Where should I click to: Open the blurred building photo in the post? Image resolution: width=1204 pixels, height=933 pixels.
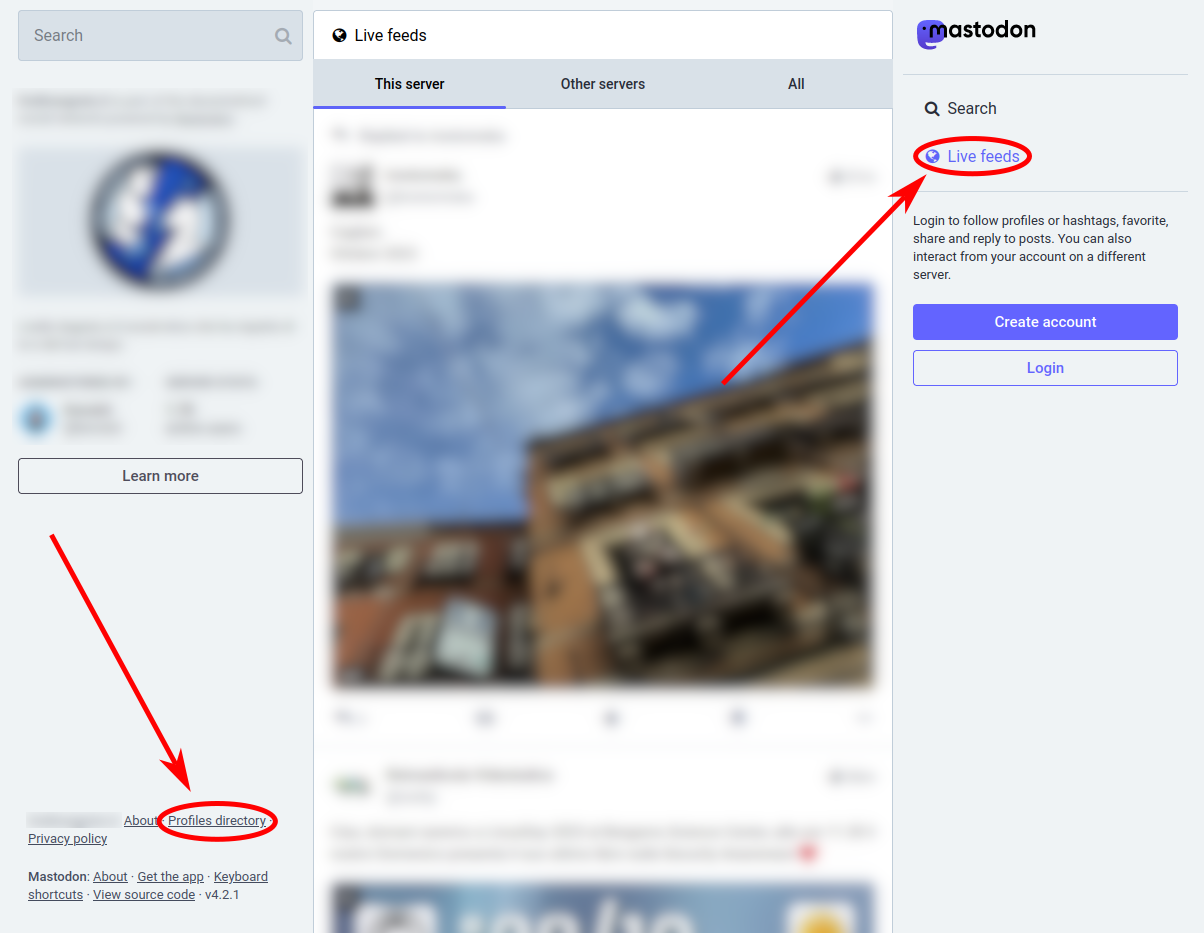tap(603, 485)
